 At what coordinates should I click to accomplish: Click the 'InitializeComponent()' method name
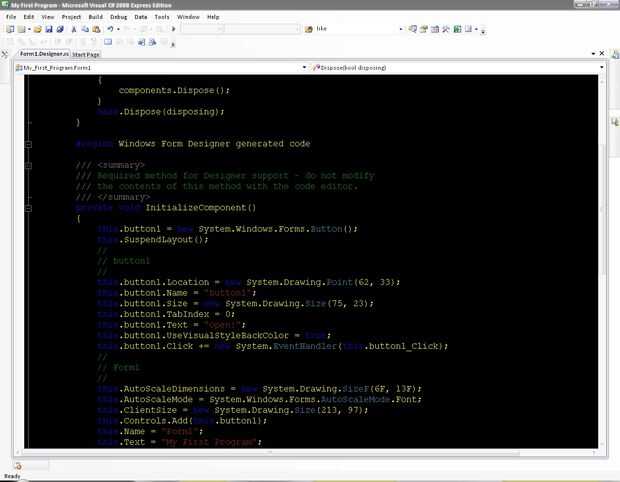(200, 208)
